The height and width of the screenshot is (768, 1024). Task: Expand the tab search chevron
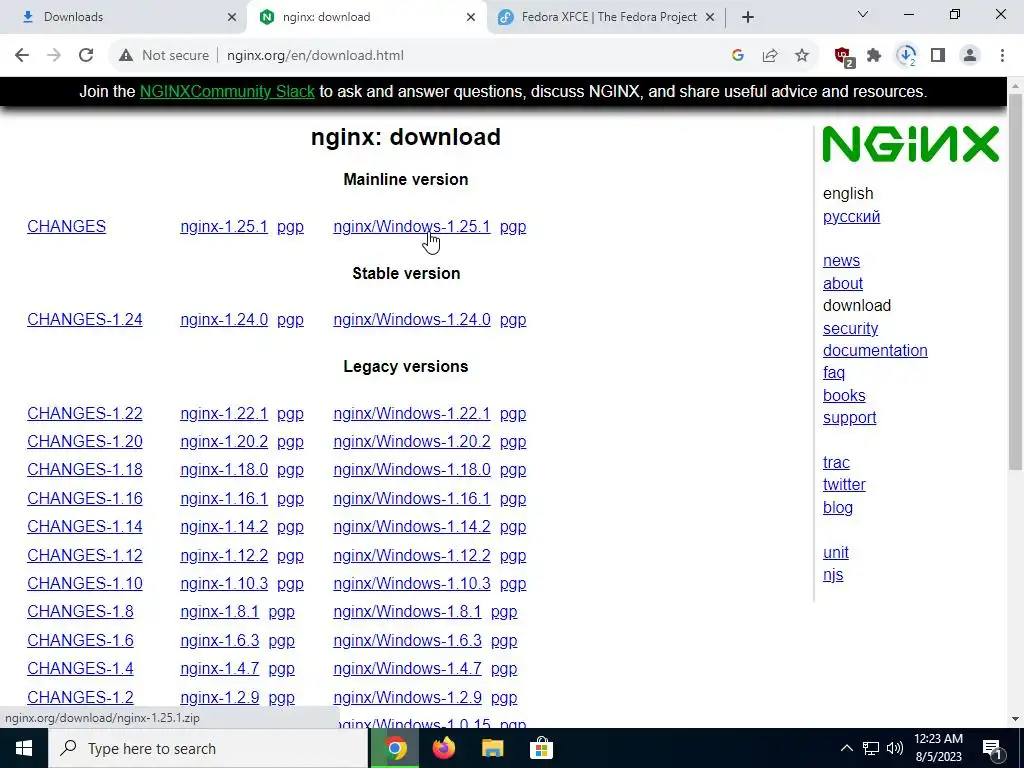click(x=863, y=14)
